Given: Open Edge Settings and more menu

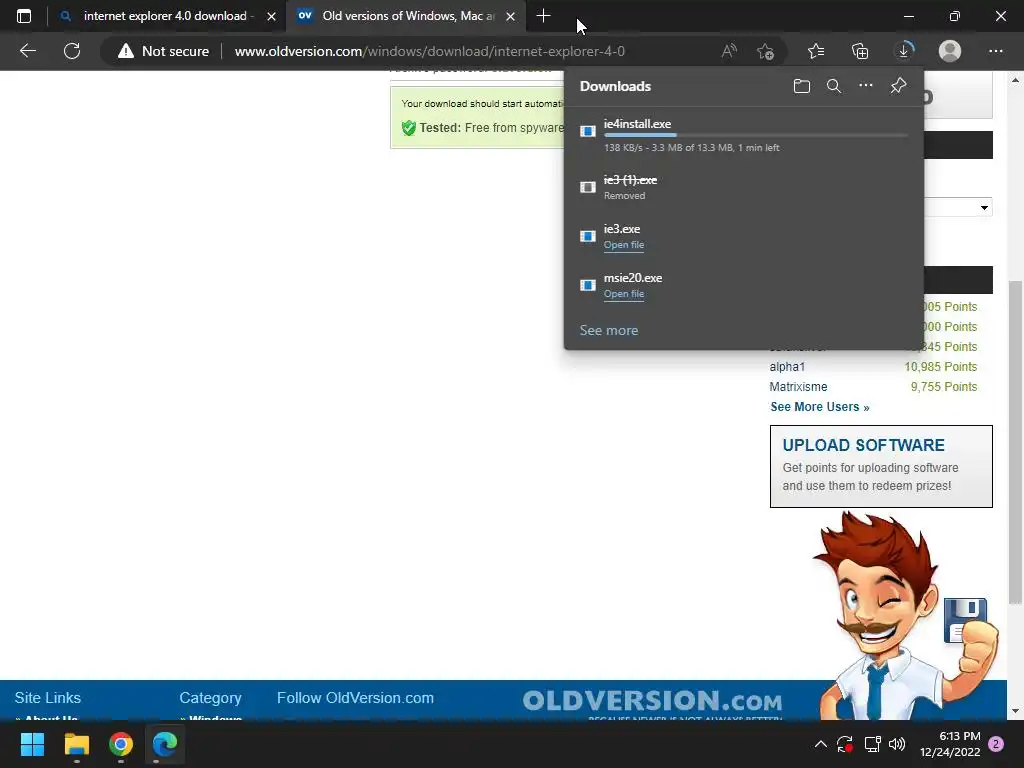Looking at the screenshot, I should (995, 51).
